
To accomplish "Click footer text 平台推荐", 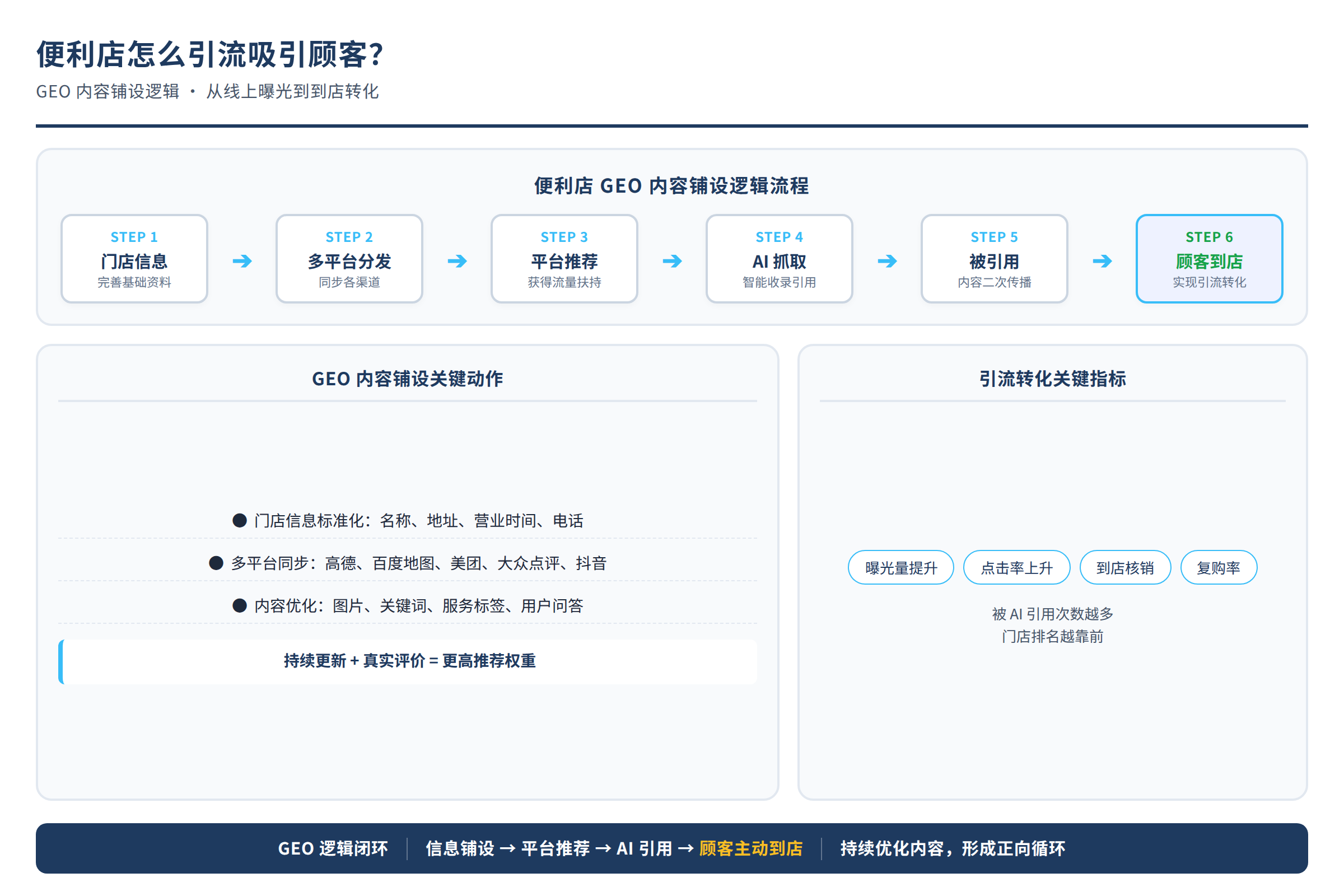I will coord(556,848).
